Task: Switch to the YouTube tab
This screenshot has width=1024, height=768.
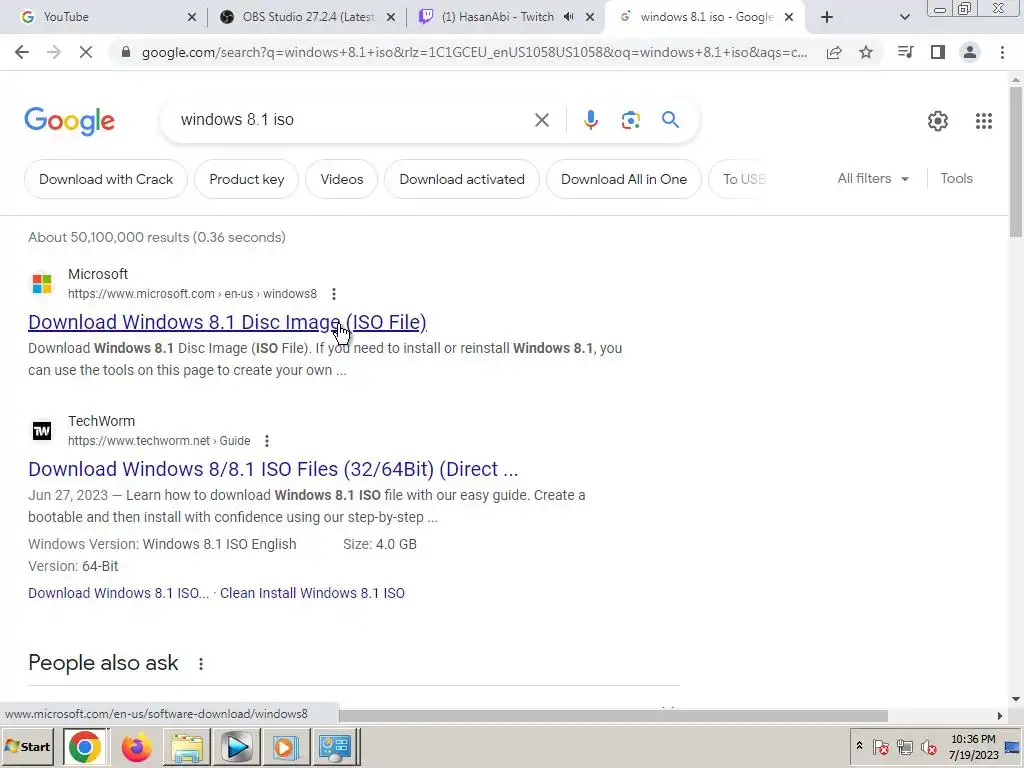Action: coord(104,17)
